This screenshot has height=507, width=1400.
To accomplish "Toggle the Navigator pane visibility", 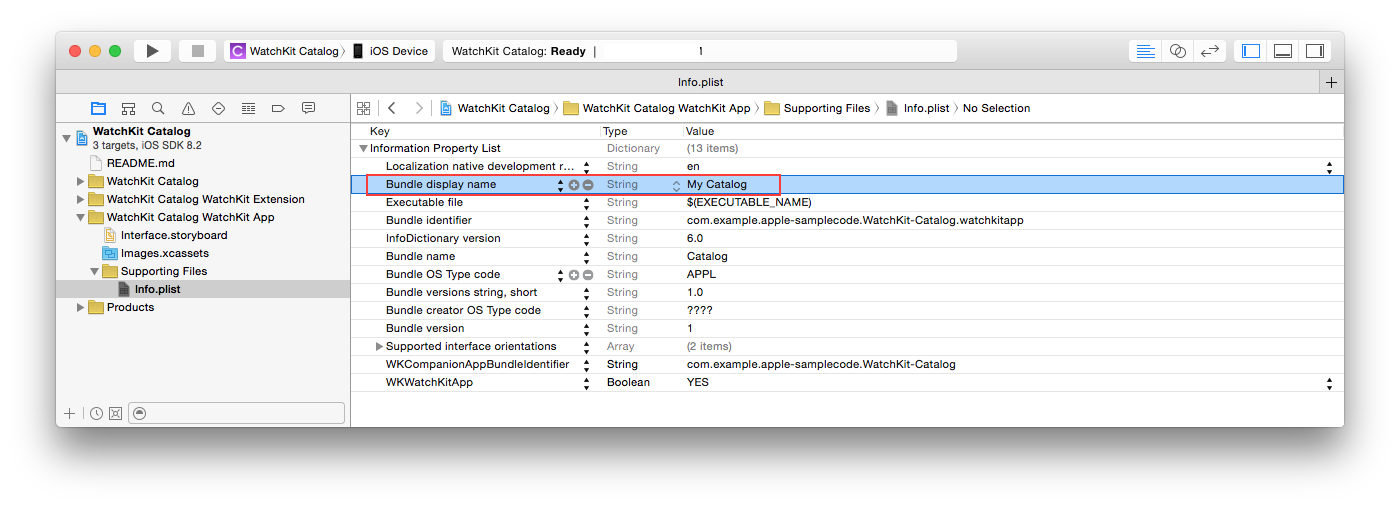I will pos(1251,51).
